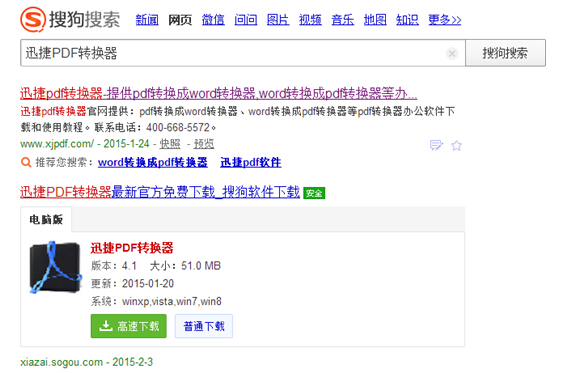Open the 图片 search category
The height and width of the screenshot is (373, 565).
tap(278, 20)
